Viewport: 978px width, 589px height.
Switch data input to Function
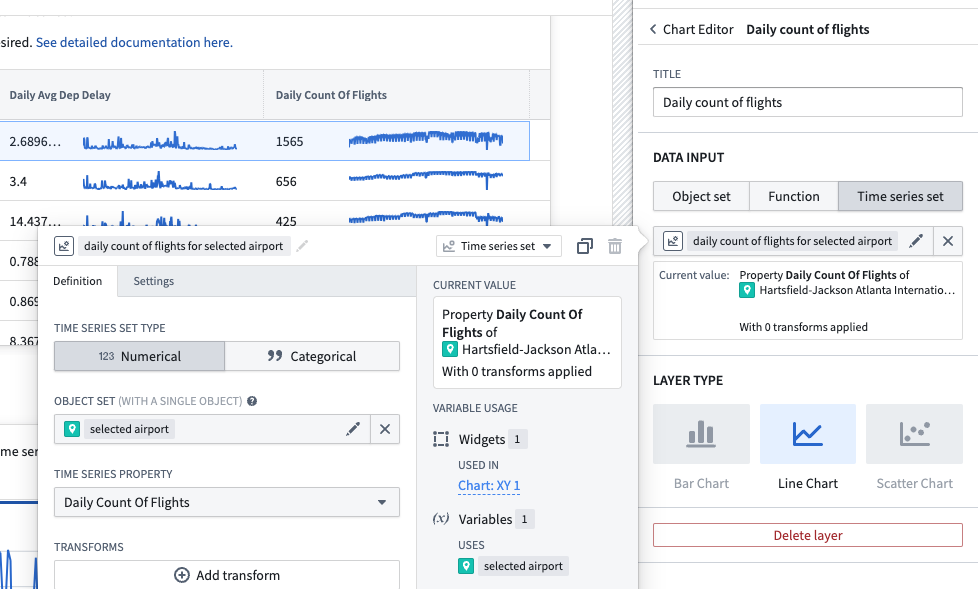793,197
